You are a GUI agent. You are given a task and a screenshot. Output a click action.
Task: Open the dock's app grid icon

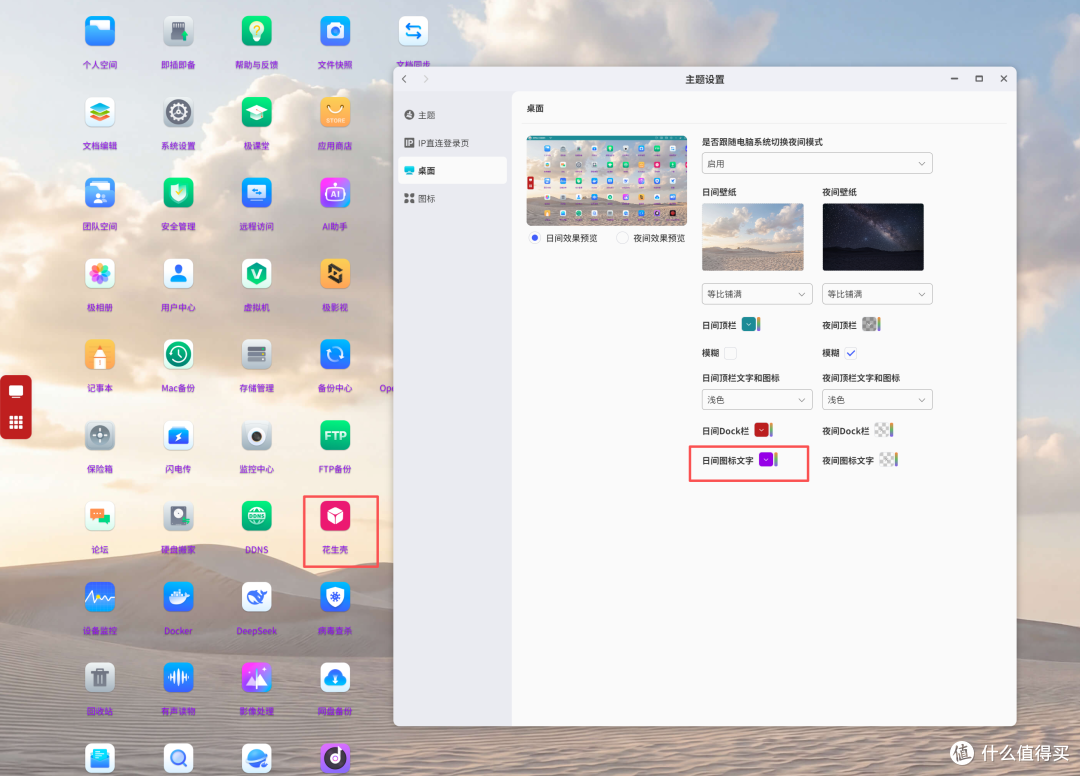click(16, 422)
